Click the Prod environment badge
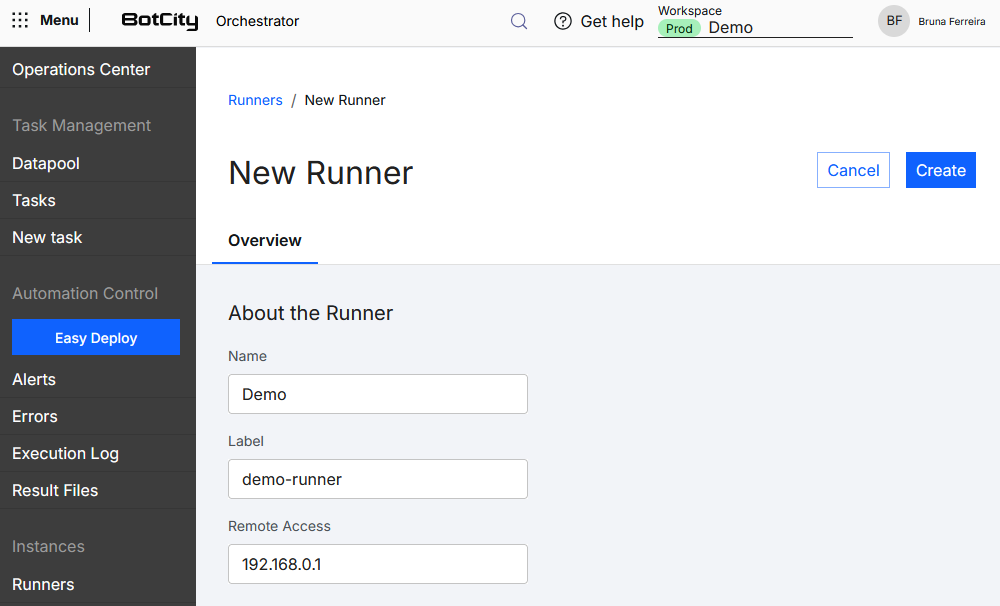This screenshot has height=606, width=1000. pos(679,29)
